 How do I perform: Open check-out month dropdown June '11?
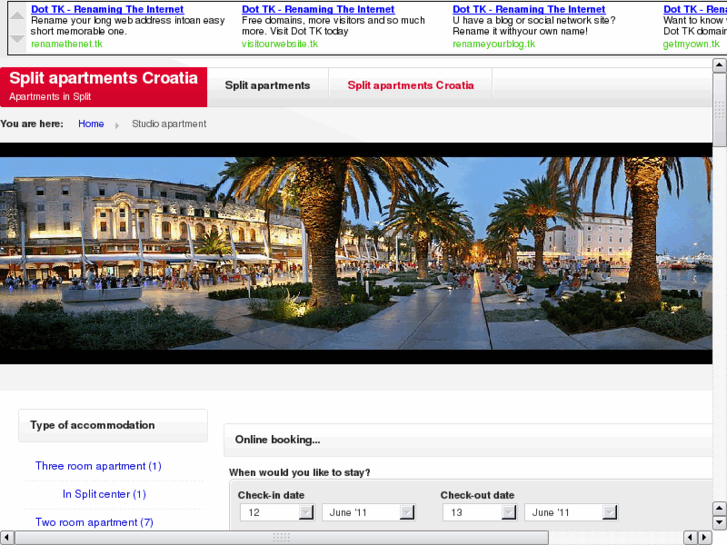(571, 512)
